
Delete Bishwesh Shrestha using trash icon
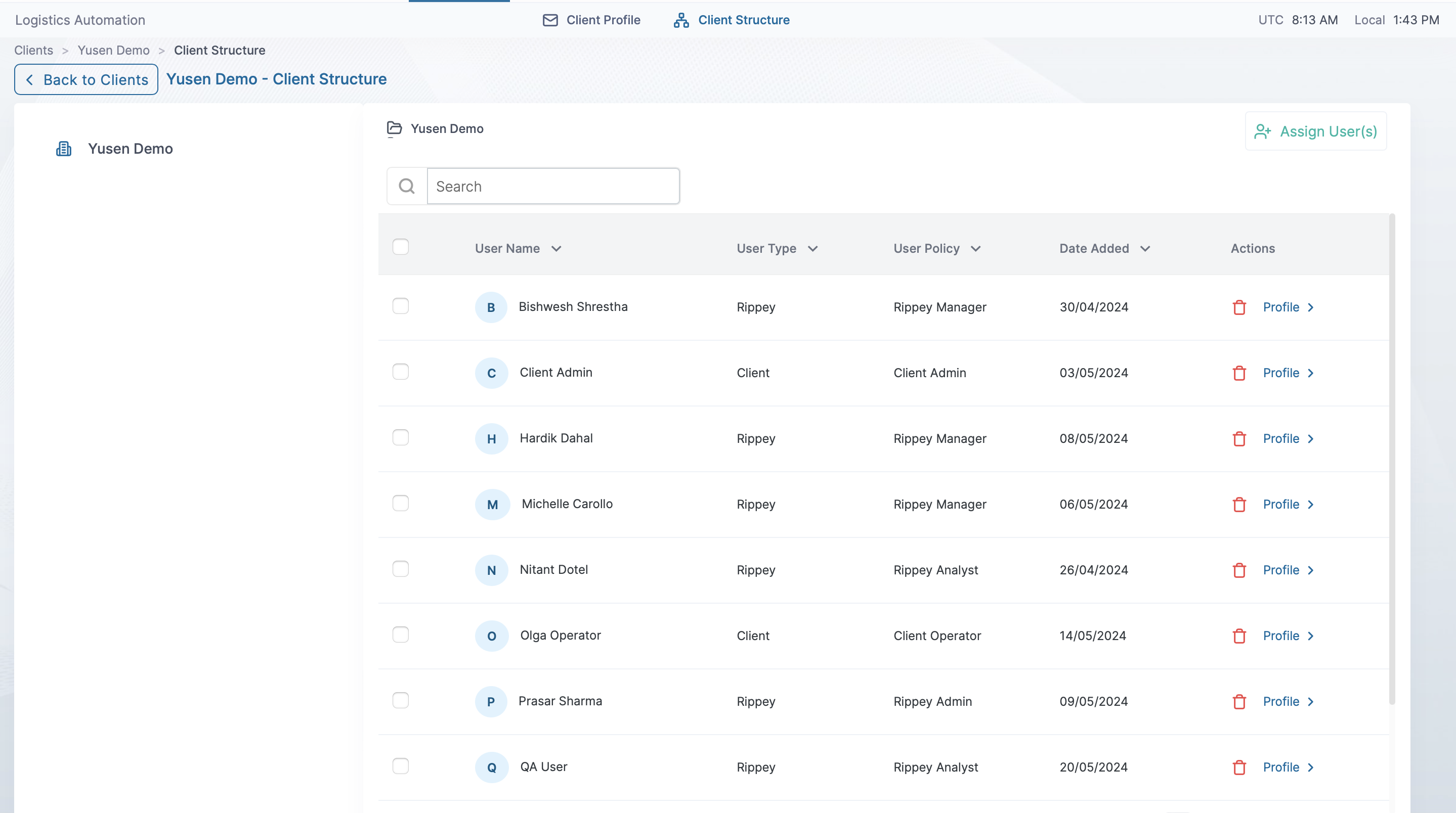point(1239,307)
